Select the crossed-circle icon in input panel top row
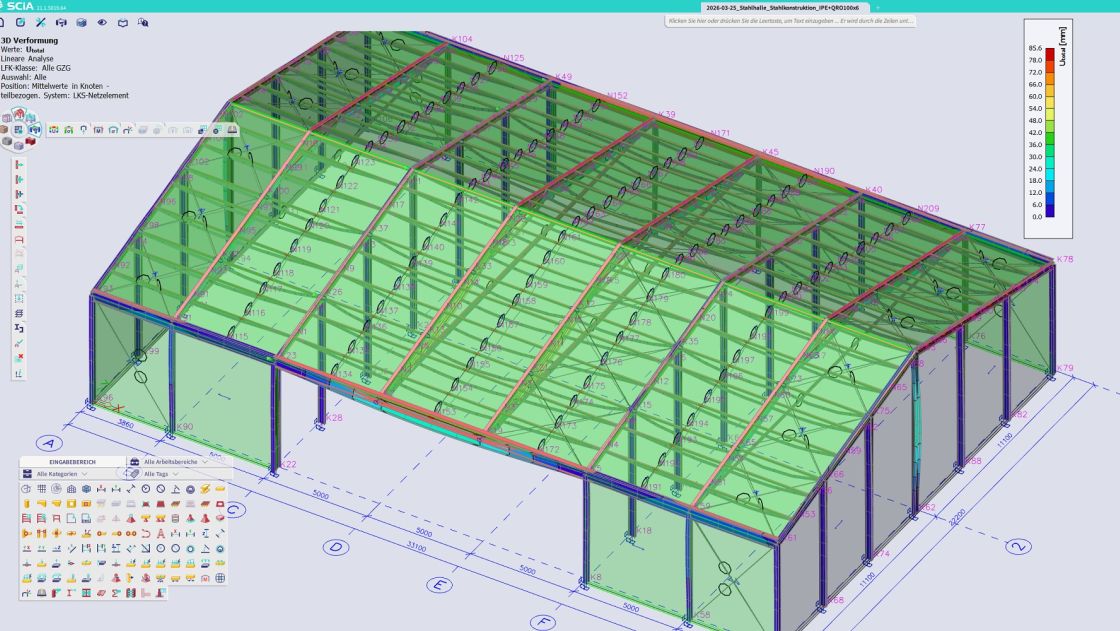 coord(160,488)
